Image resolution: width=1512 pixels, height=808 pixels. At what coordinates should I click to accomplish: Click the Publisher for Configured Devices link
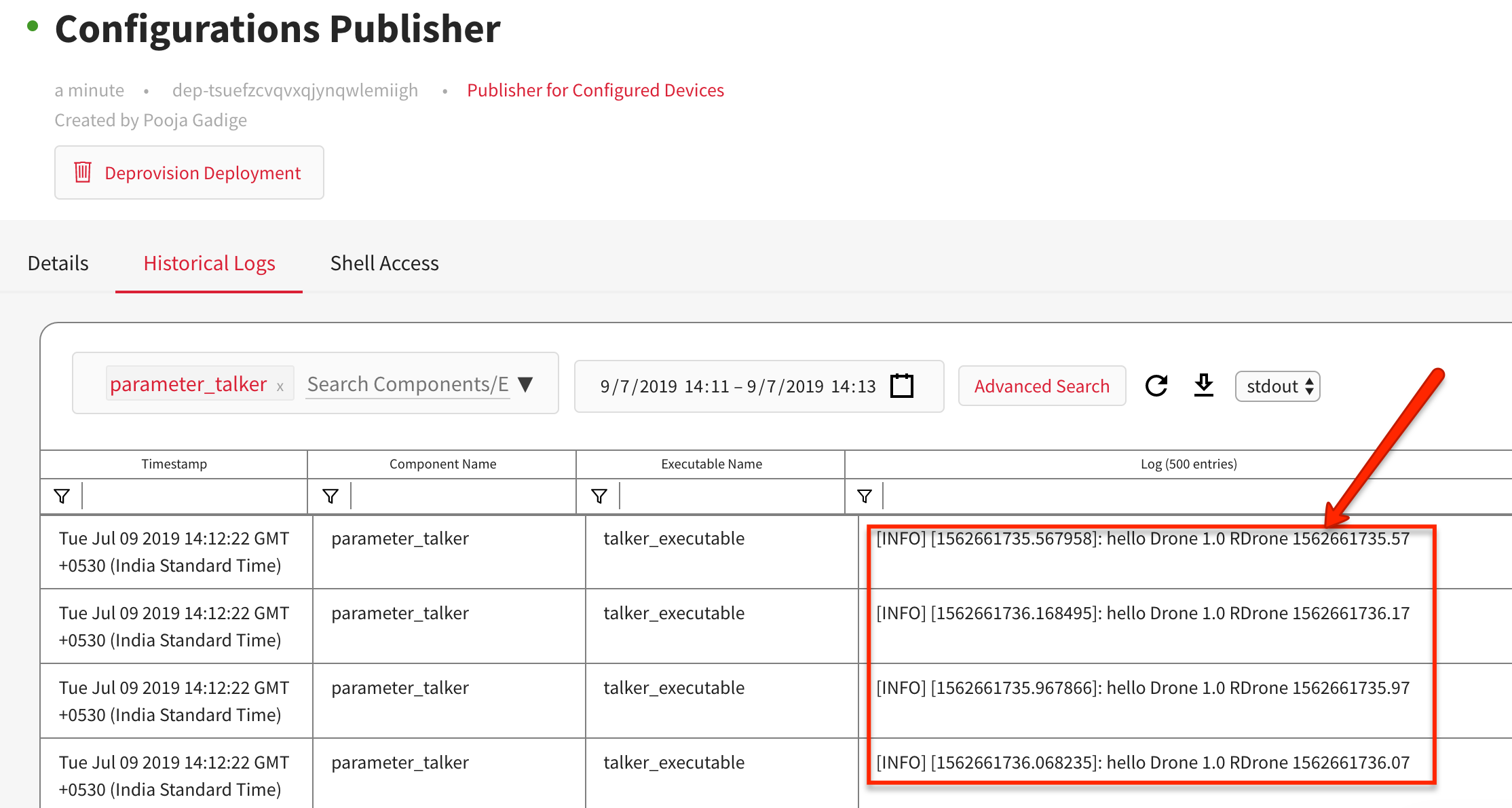(x=597, y=90)
